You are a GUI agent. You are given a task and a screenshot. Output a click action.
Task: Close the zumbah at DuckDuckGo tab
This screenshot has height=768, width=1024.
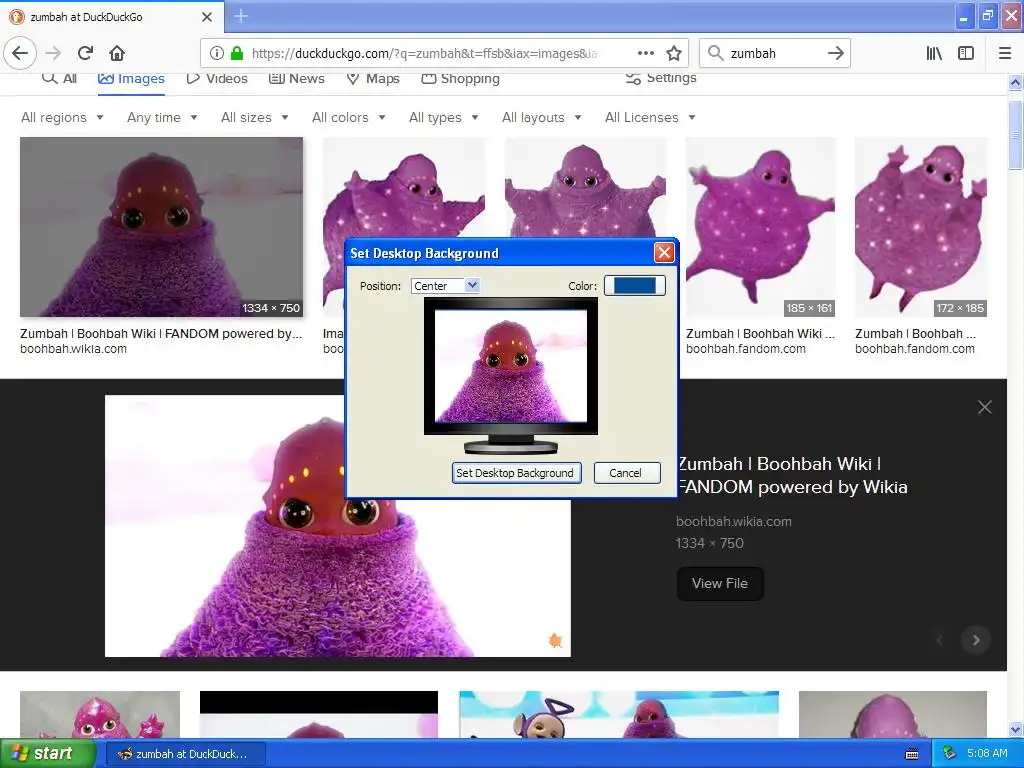207,17
